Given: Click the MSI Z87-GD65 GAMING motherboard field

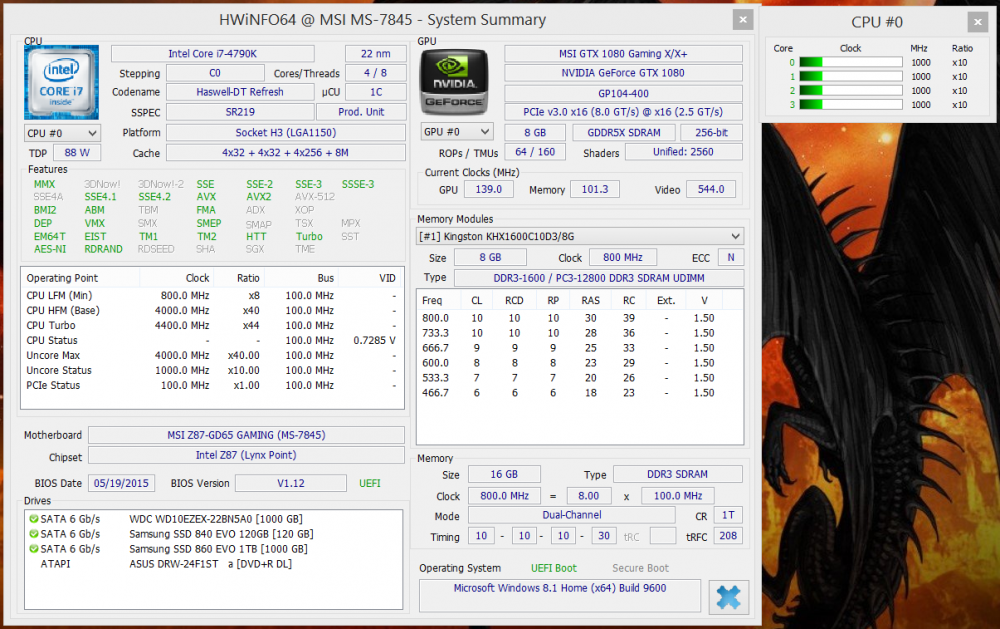Looking at the screenshot, I should [245, 435].
